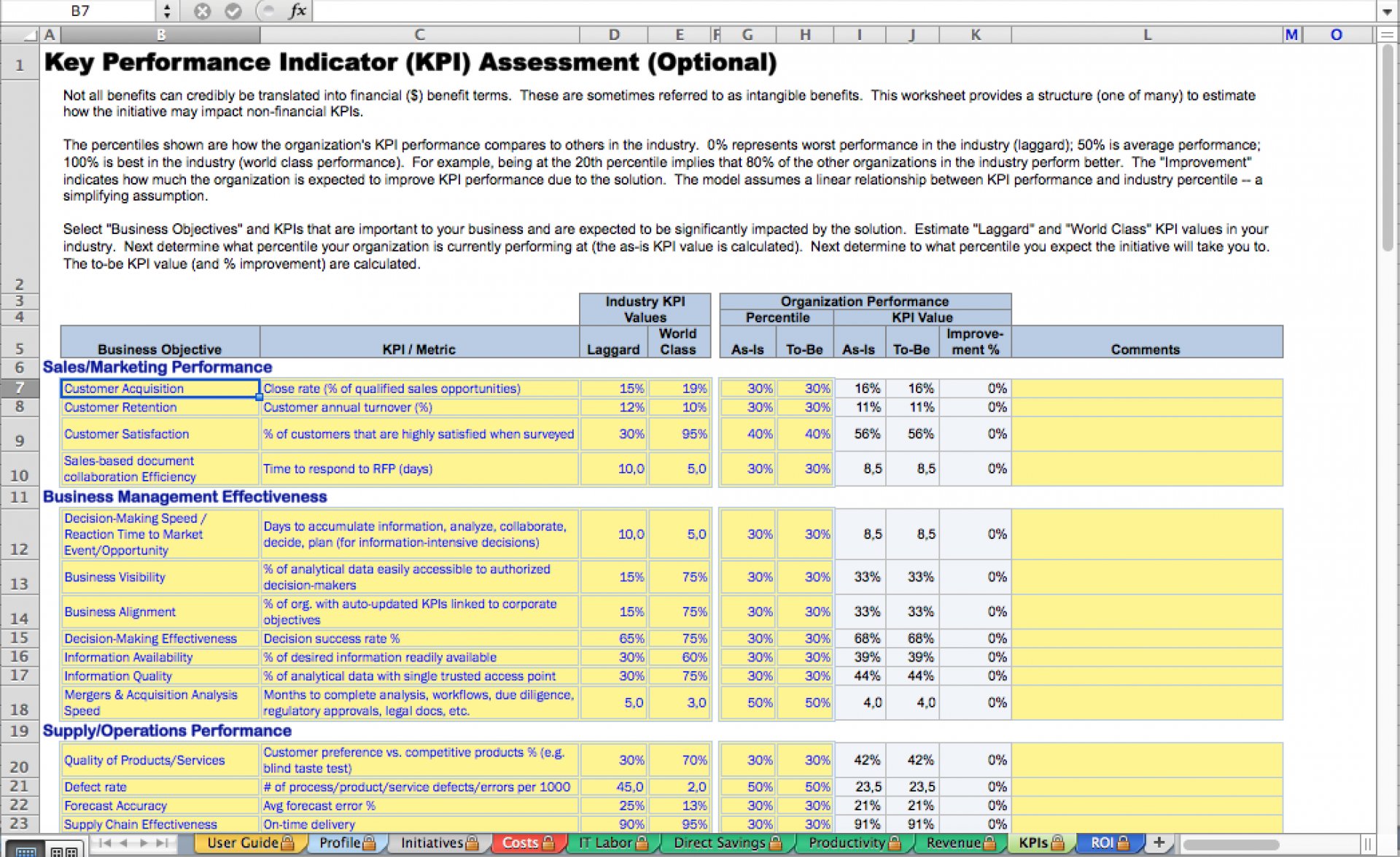The image size is (1400, 857).
Task: Select column D header
Action: click(x=613, y=34)
